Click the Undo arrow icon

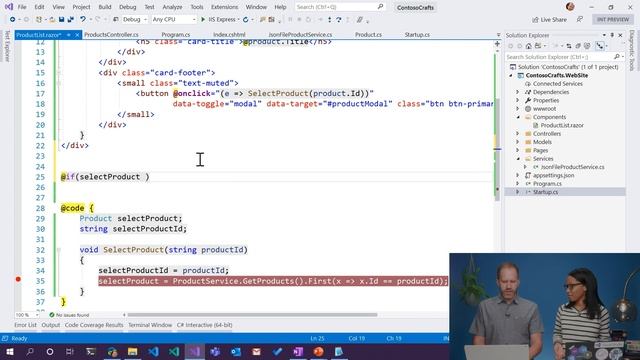[83, 20]
